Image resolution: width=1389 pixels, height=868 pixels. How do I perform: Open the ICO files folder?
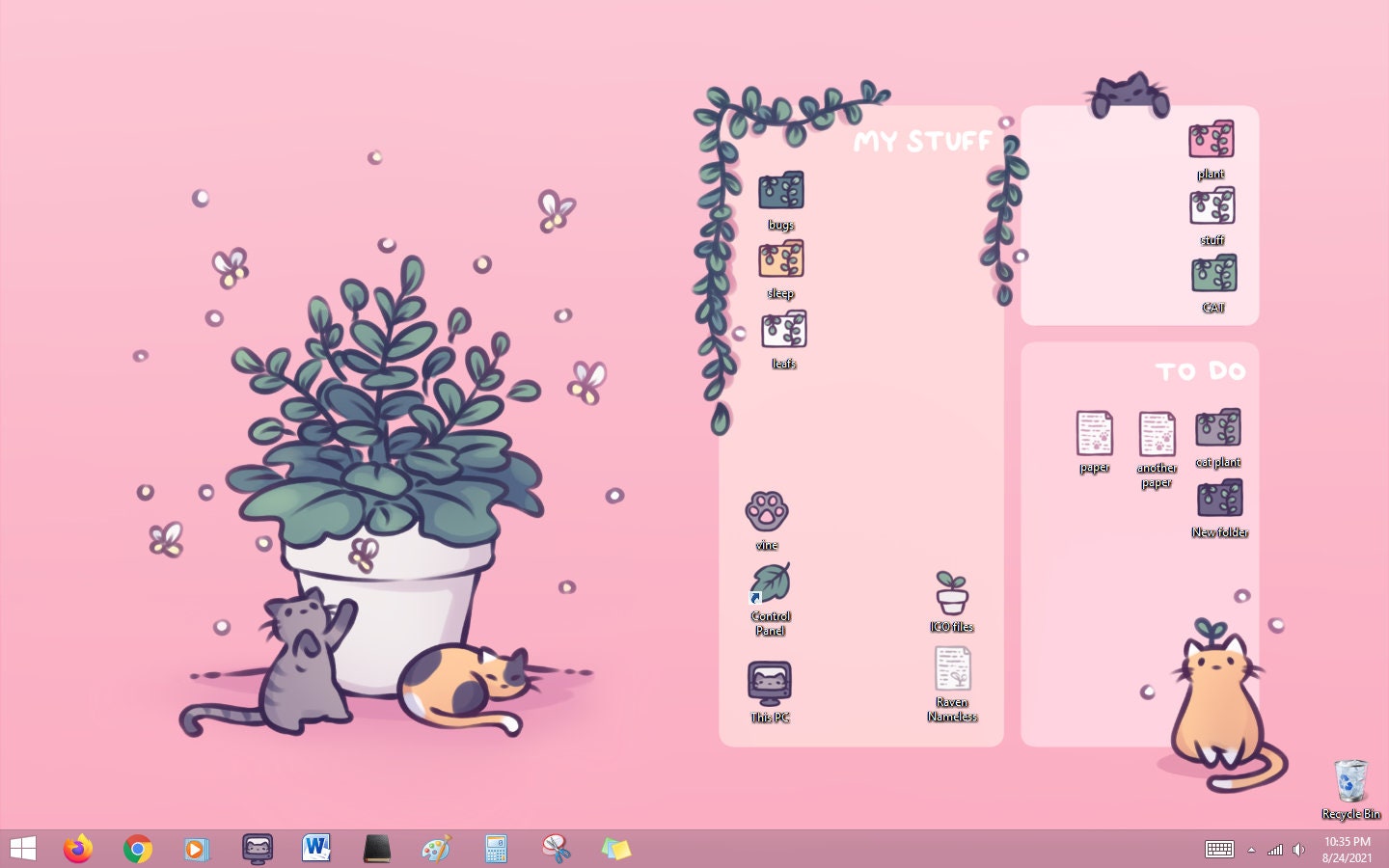point(951,590)
